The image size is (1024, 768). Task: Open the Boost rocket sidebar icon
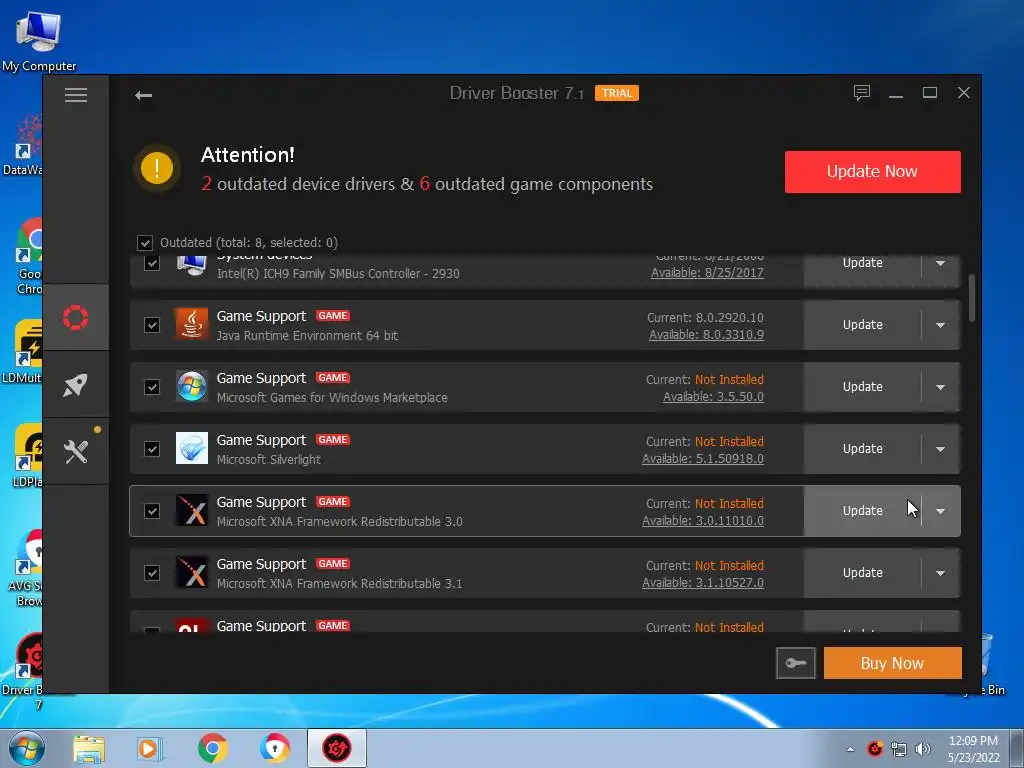click(x=76, y=385)
